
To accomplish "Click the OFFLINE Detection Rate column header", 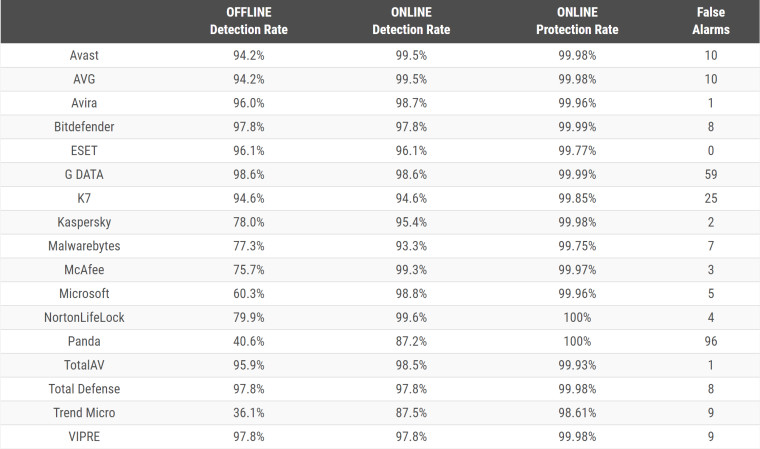I will tap(248, 21).
